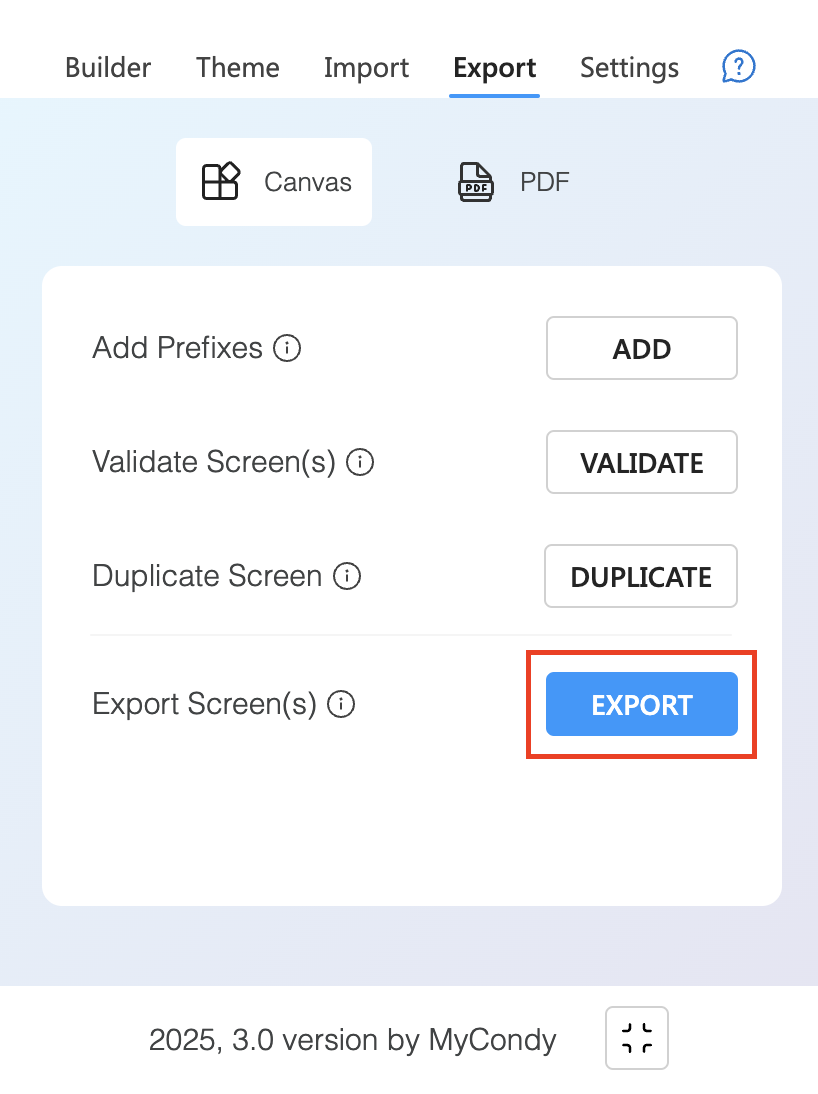This screenshot has width=818, height=1094.
Task: Show info for Add Prefixes
Action: (x=287, y=347)
